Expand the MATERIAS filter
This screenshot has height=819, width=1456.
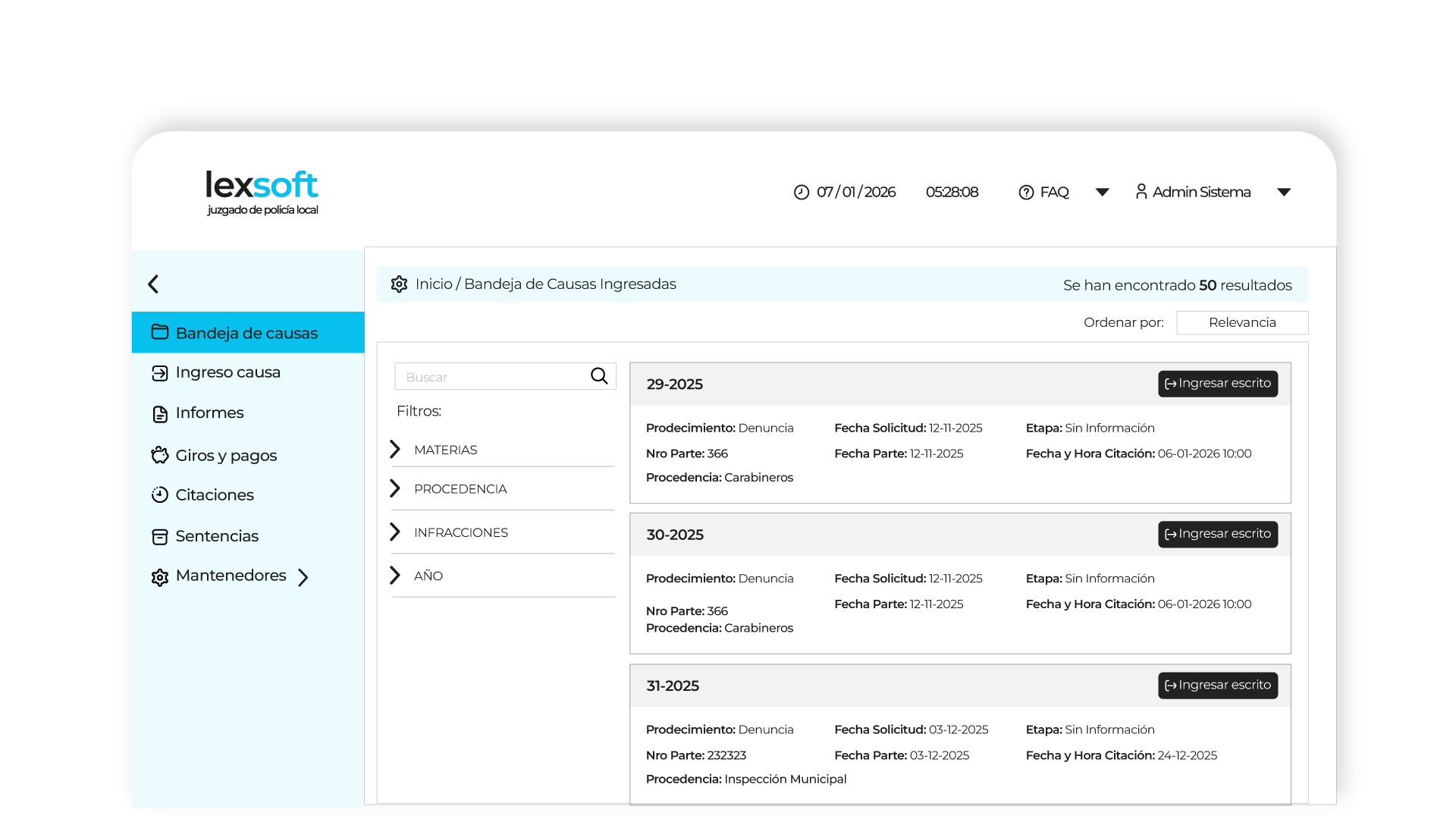coord(395,450)
